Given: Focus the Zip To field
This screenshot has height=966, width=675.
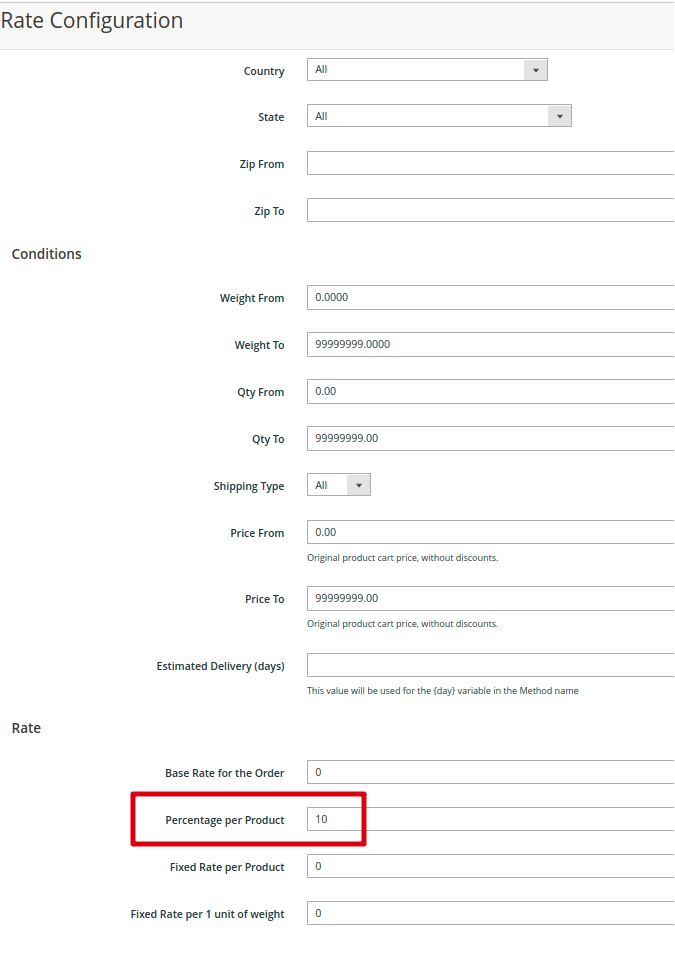Looking at the screenshot, I should click(490, 210).
